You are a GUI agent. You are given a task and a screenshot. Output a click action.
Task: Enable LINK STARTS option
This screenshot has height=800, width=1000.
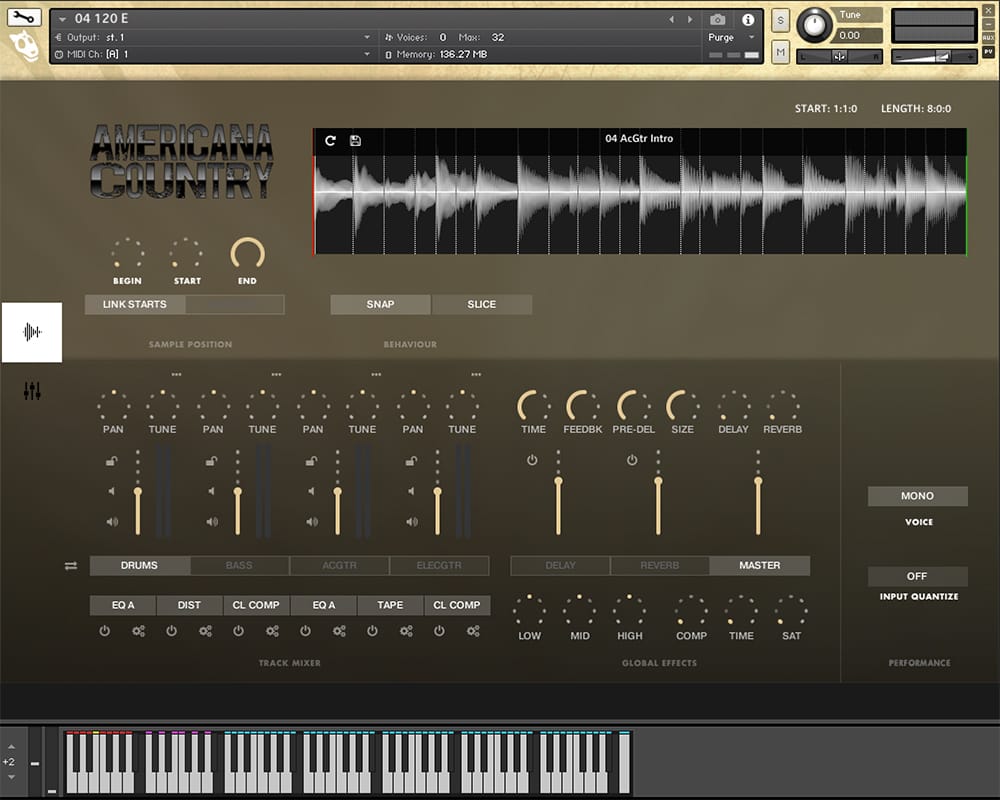[x=135, y=304]
